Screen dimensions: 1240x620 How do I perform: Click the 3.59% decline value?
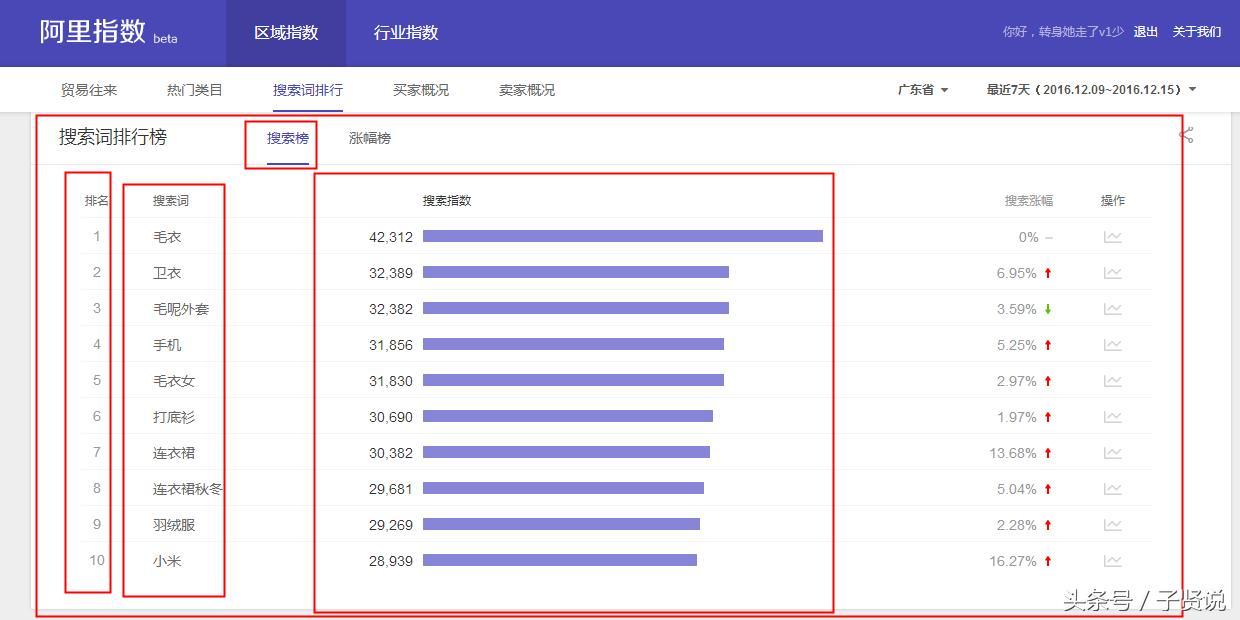click(x=1017, y=309)
